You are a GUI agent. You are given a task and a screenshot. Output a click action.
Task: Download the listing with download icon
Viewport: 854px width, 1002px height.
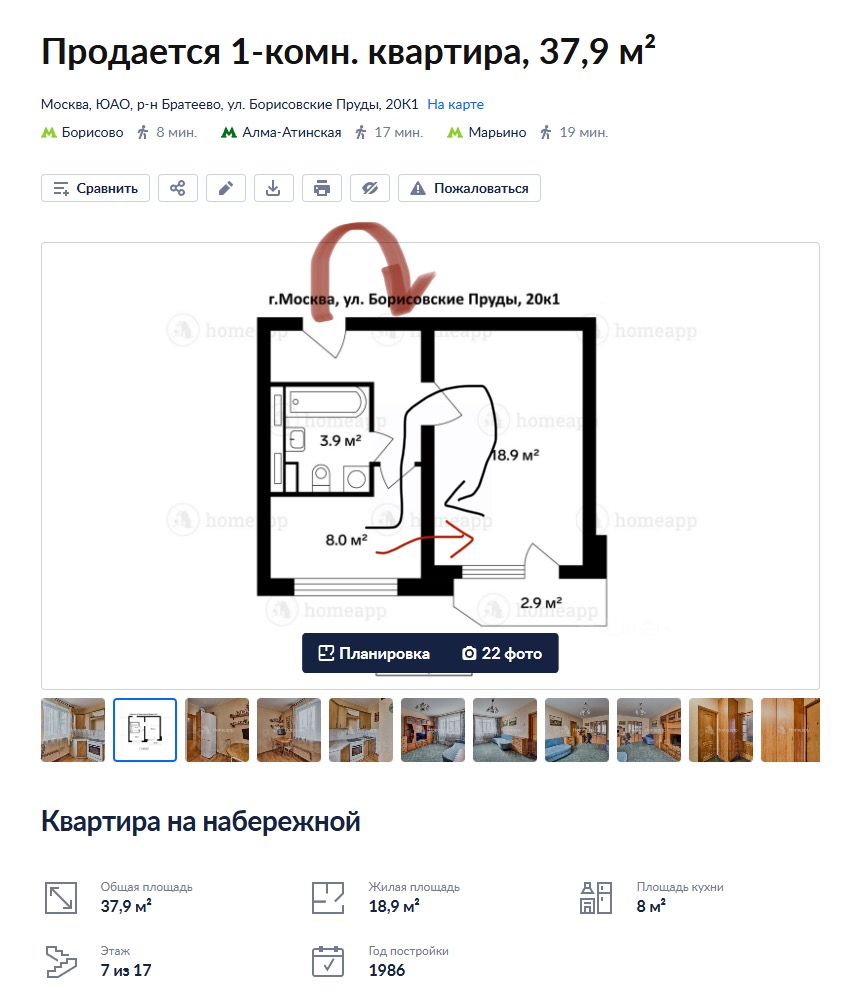274,188
